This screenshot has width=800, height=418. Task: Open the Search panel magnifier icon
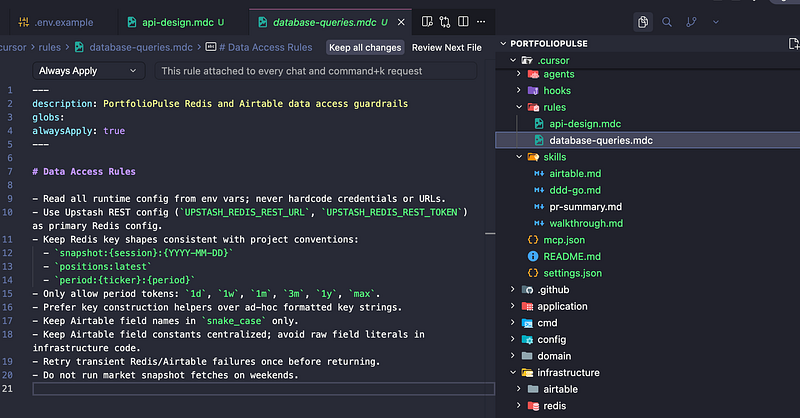click(667, 22)
